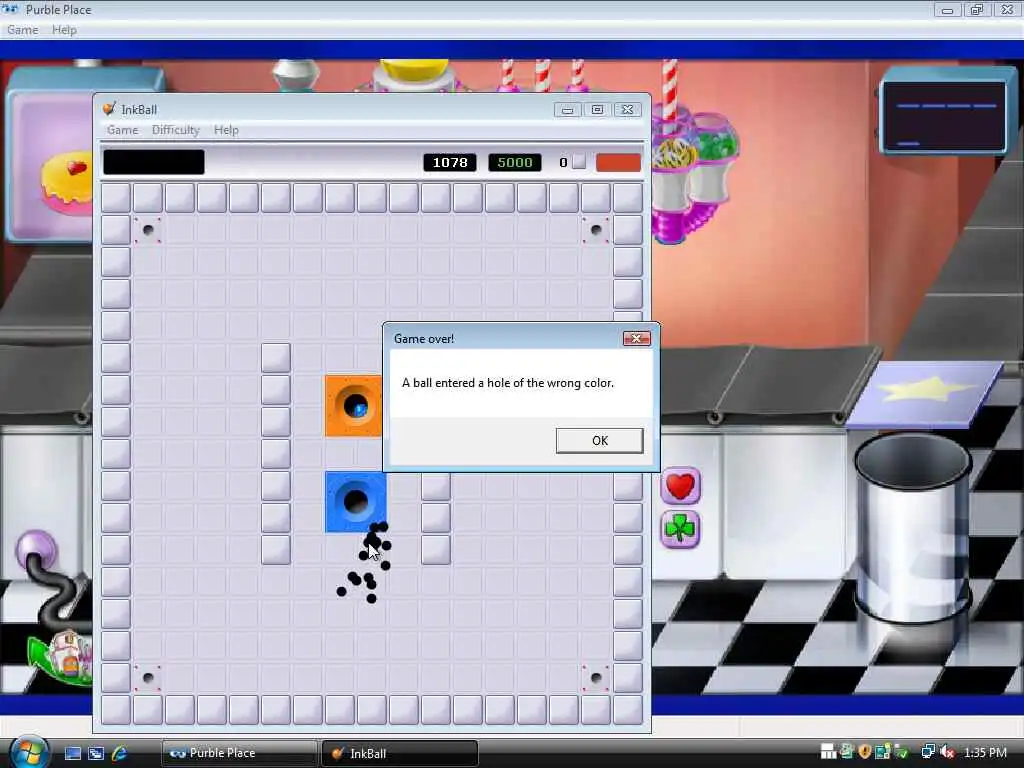Screen dimensions: 1024x768
Task: Click the top-left ball spawn point
Action: [x=148, y=230]
